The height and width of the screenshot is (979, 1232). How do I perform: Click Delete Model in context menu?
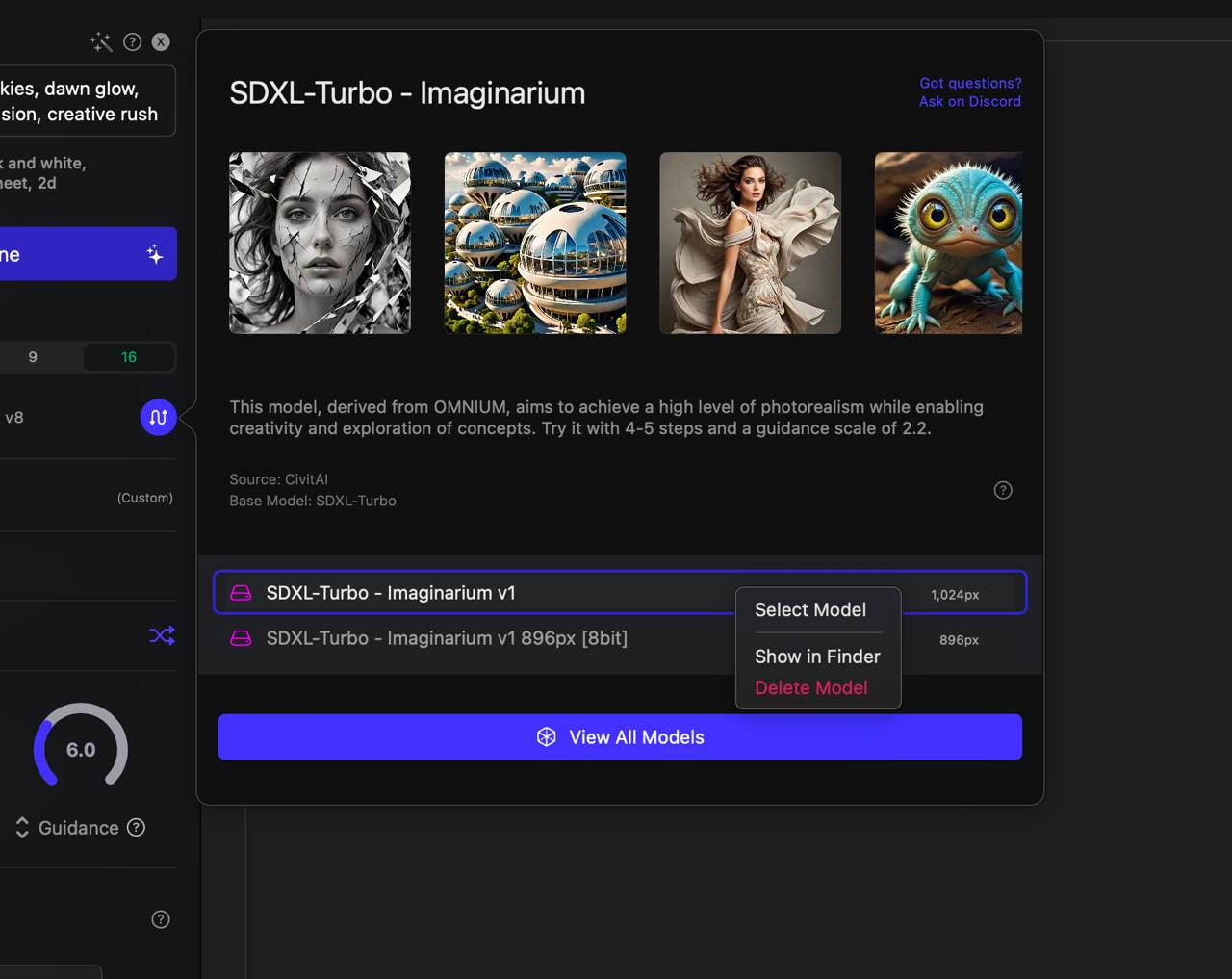coord(811,688)
